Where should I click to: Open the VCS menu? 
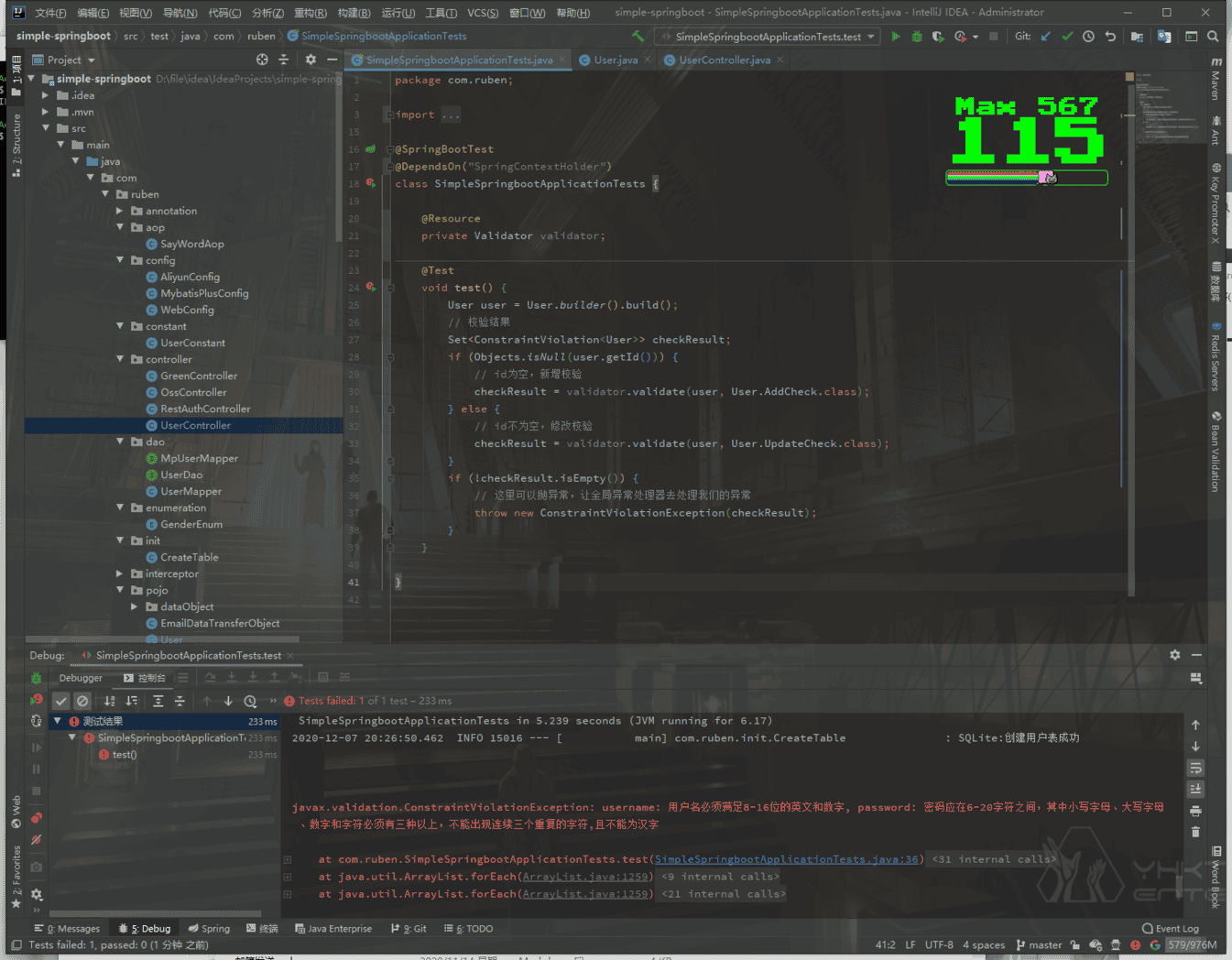(x=482, y=13)
